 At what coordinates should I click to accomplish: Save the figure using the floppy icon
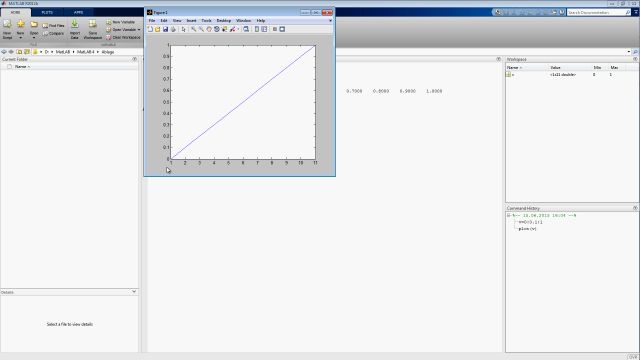(165, 29)
